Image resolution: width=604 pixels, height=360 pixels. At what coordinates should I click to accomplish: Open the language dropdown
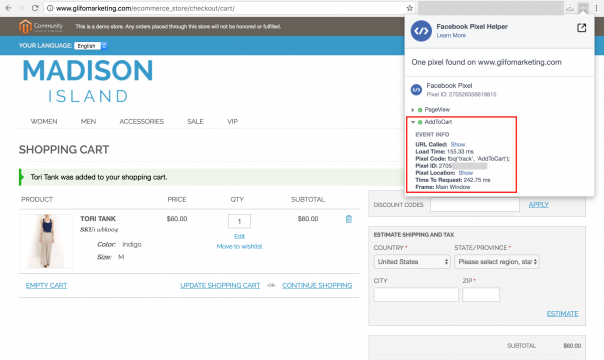(x=91, y=46)
